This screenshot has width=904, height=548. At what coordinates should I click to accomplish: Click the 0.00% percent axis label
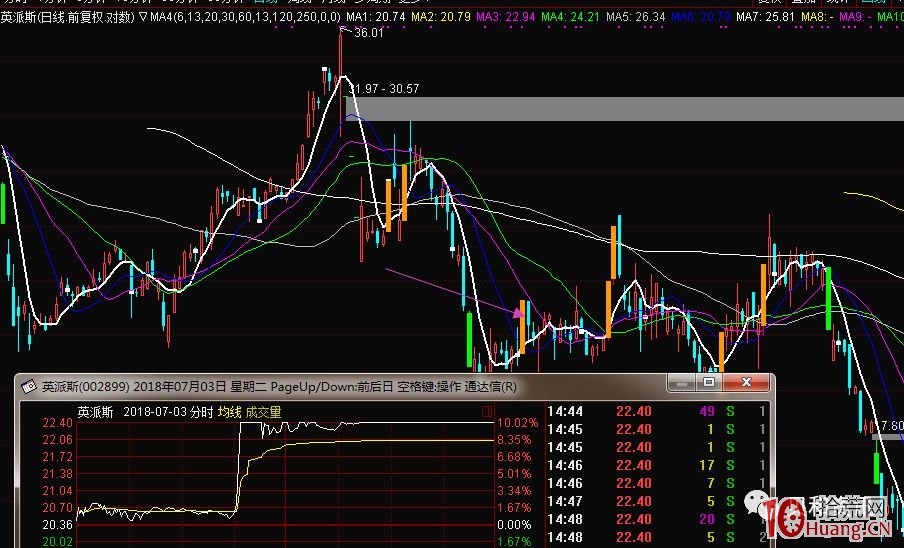(514, 525)
